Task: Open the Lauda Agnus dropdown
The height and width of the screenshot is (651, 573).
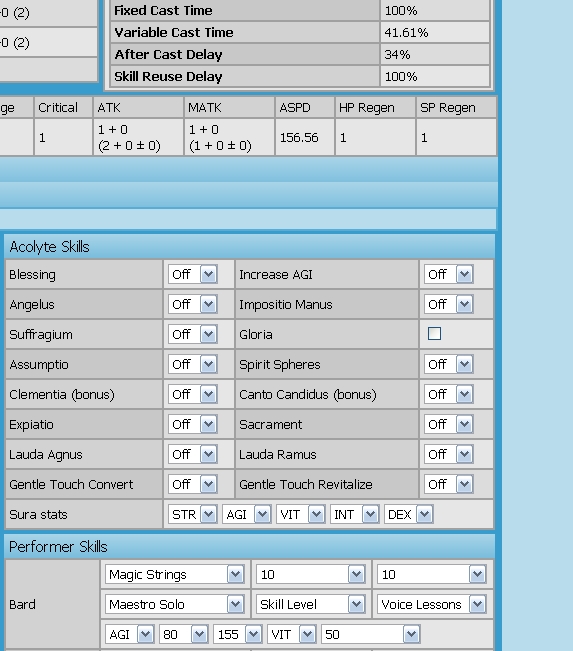Action: point(193,454)
